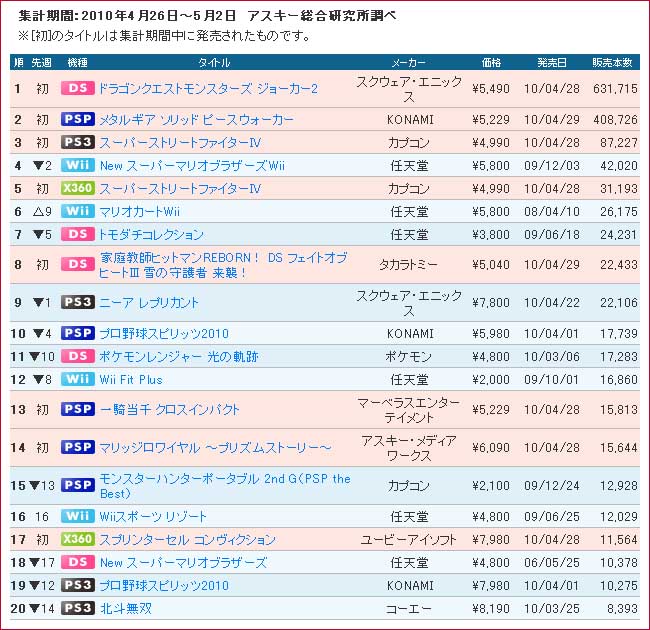Open Wiiスポーツ リゾート link

tap(153, 517)
